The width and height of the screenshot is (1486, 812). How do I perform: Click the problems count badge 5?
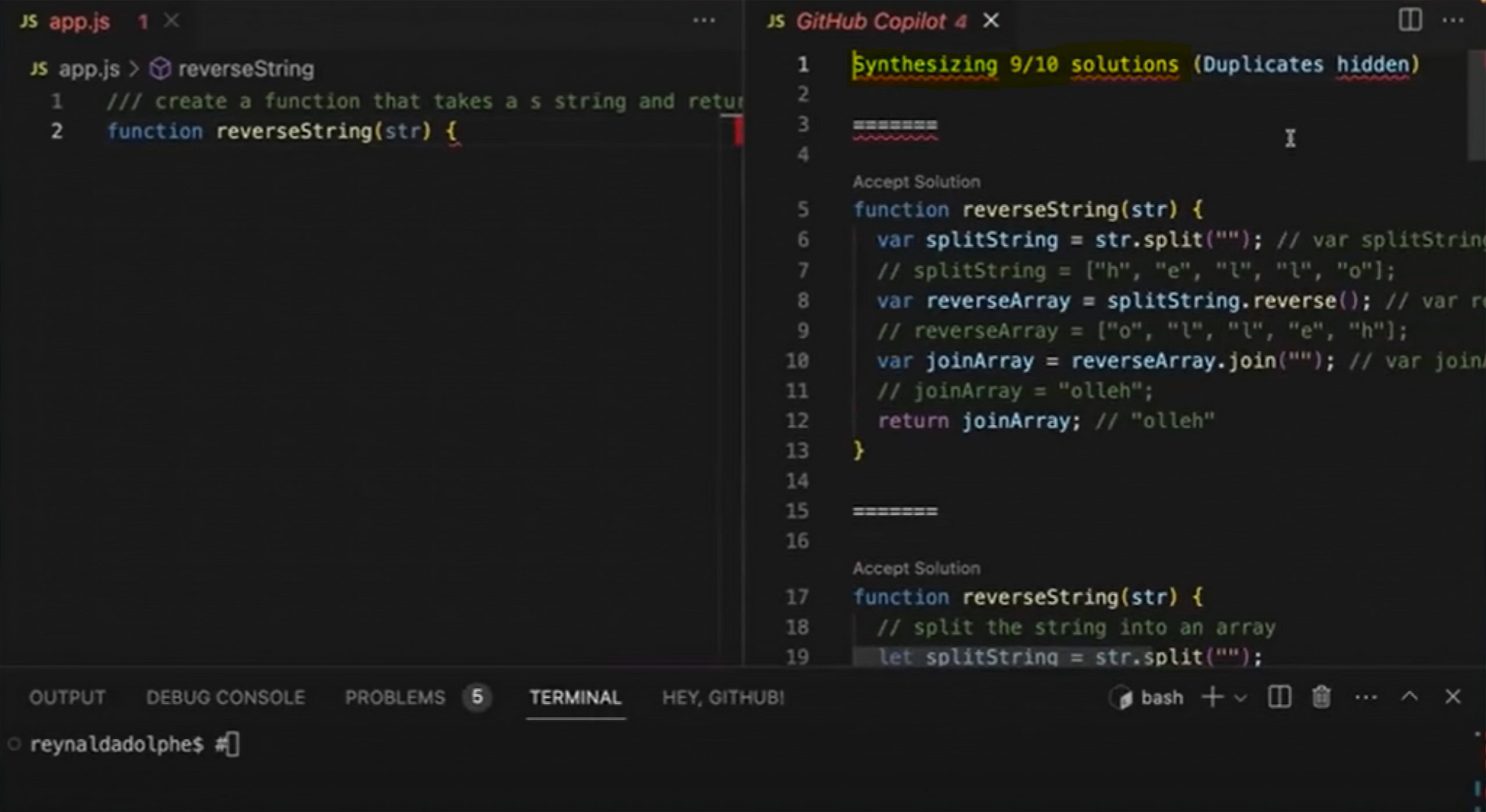click(x=477, y=696)
